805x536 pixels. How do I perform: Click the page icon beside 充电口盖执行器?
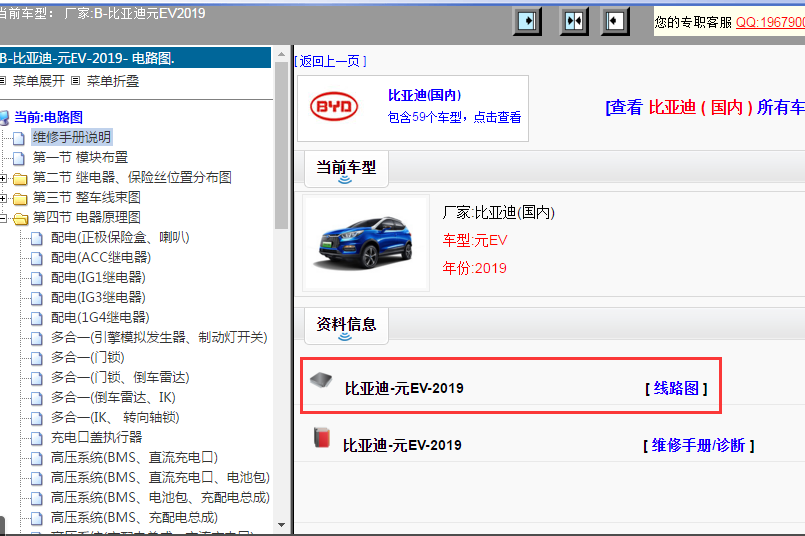pyautogui.click(x=37, y=438)
